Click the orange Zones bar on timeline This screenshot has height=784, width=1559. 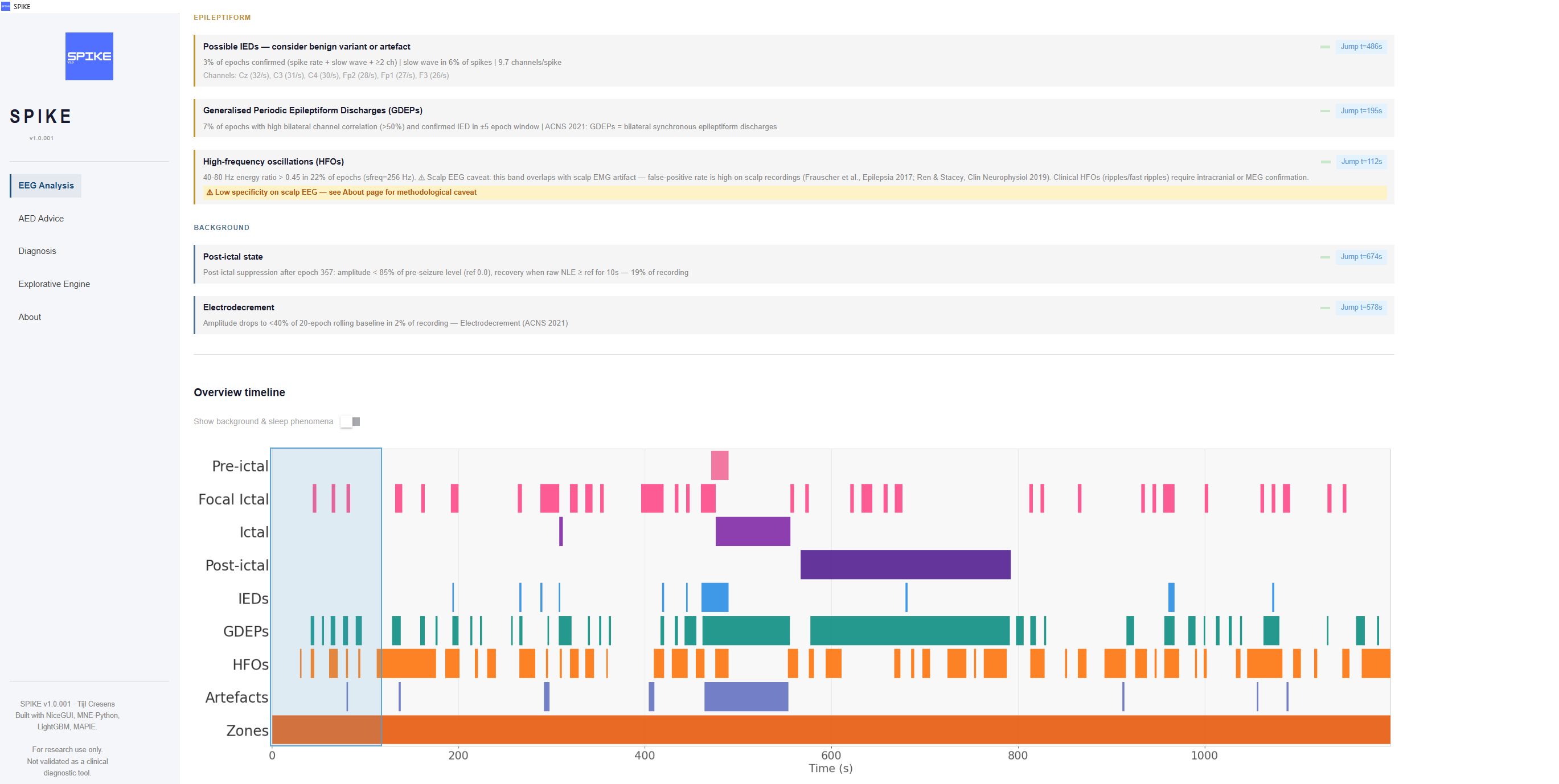831,729
